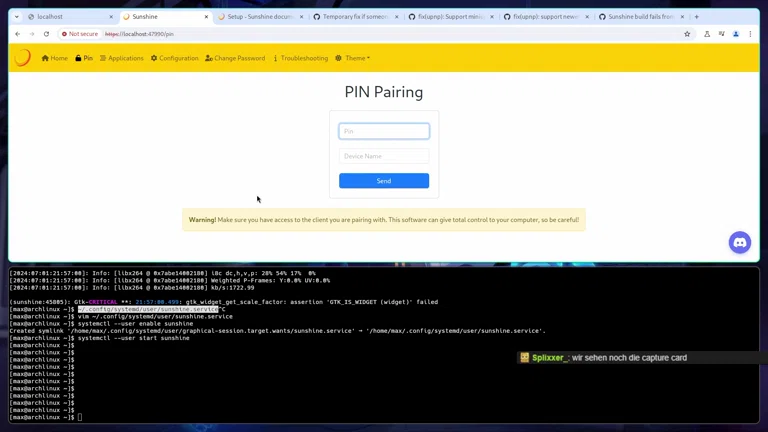Screen dimensions: 768x432
Task: Close the active Sunshine tab
Action: 206,17
